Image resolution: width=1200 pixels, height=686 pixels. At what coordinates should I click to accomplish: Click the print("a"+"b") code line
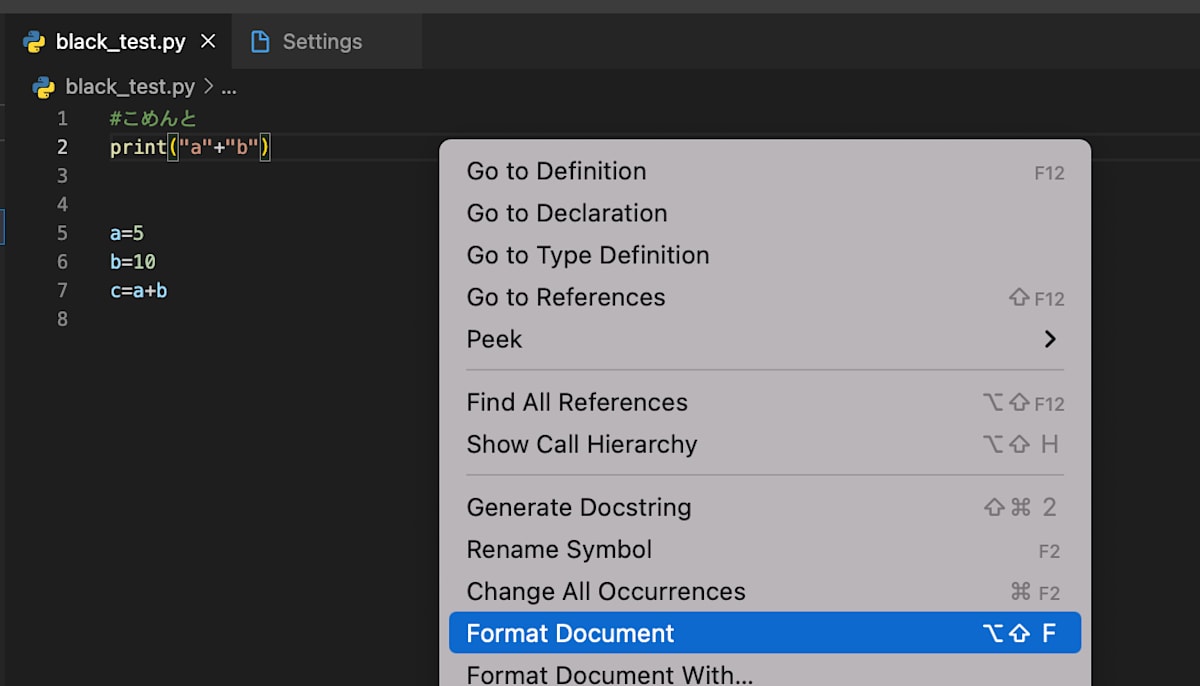(x=191, y=148)
